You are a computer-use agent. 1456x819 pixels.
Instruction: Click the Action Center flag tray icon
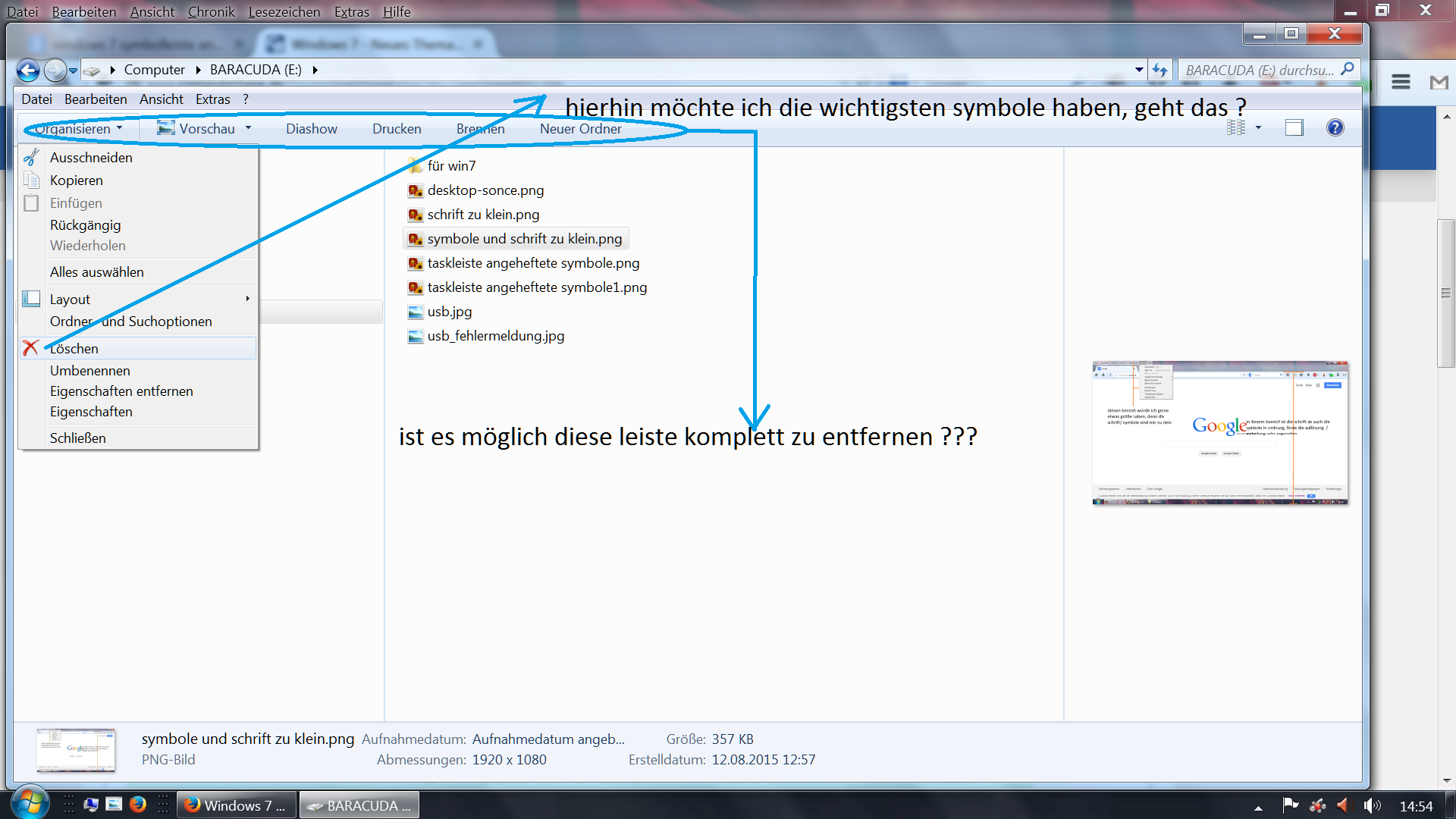click(x=1290, y=805)
